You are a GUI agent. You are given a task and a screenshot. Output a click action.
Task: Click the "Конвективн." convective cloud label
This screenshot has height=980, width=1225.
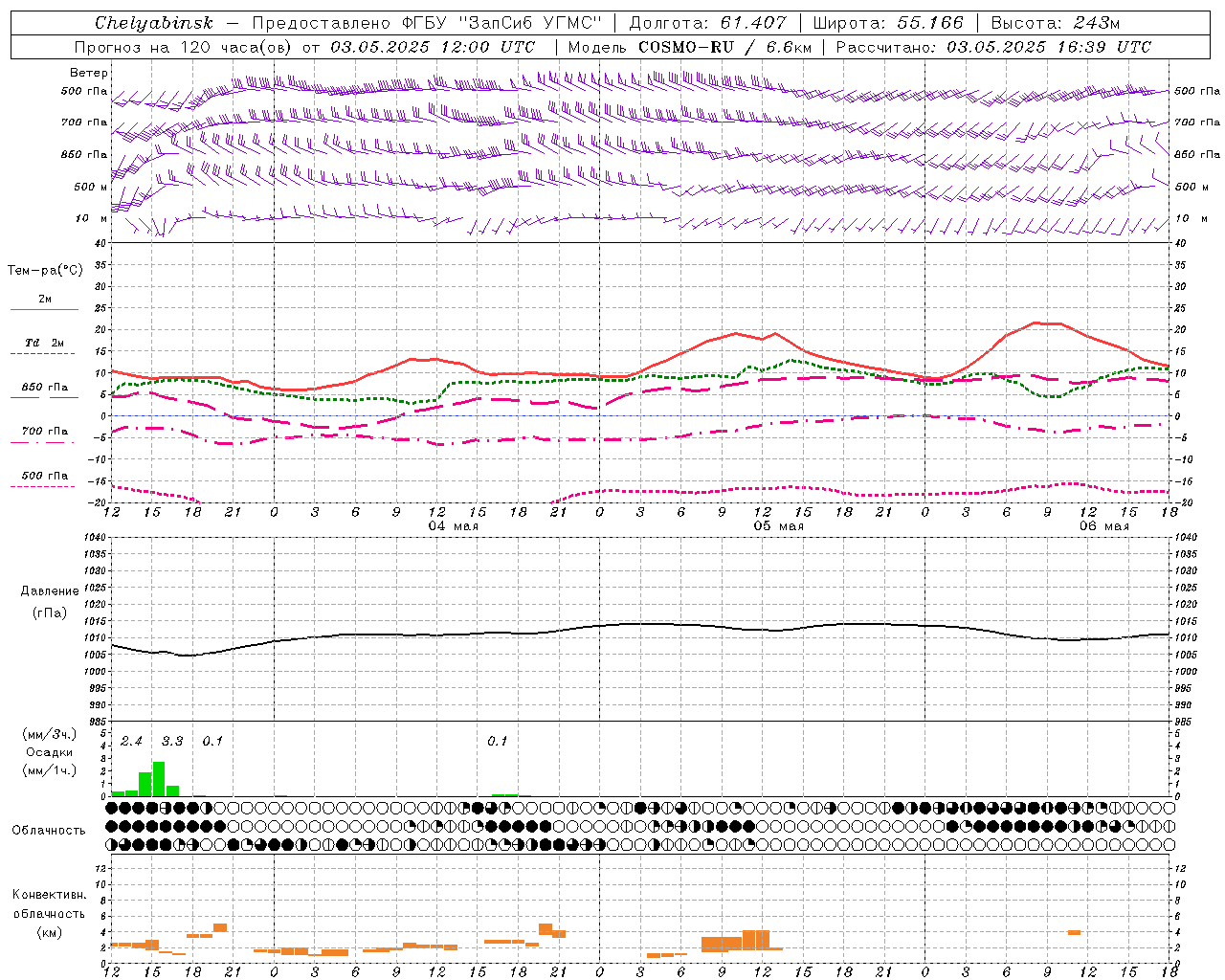click(x=49, y=895)
